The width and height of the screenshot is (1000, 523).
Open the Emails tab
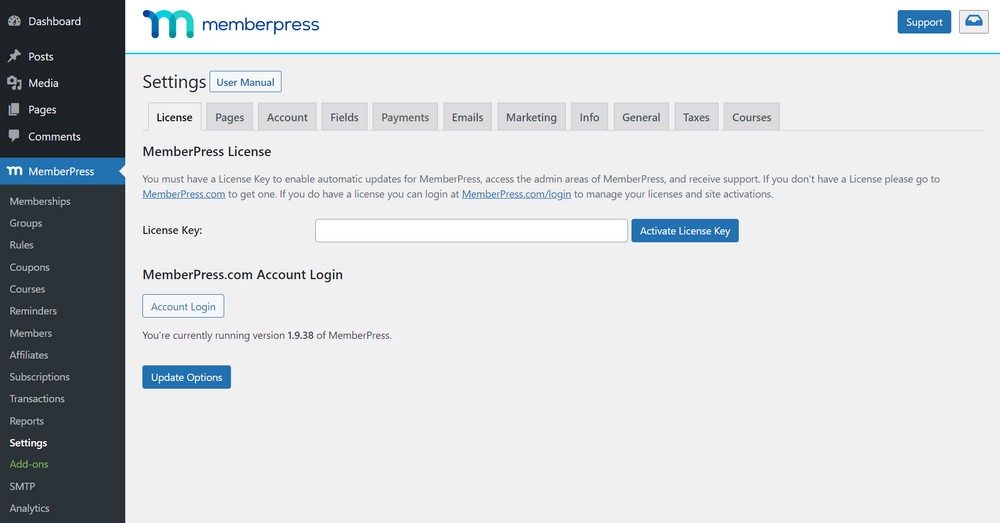(x=467, y=117)
